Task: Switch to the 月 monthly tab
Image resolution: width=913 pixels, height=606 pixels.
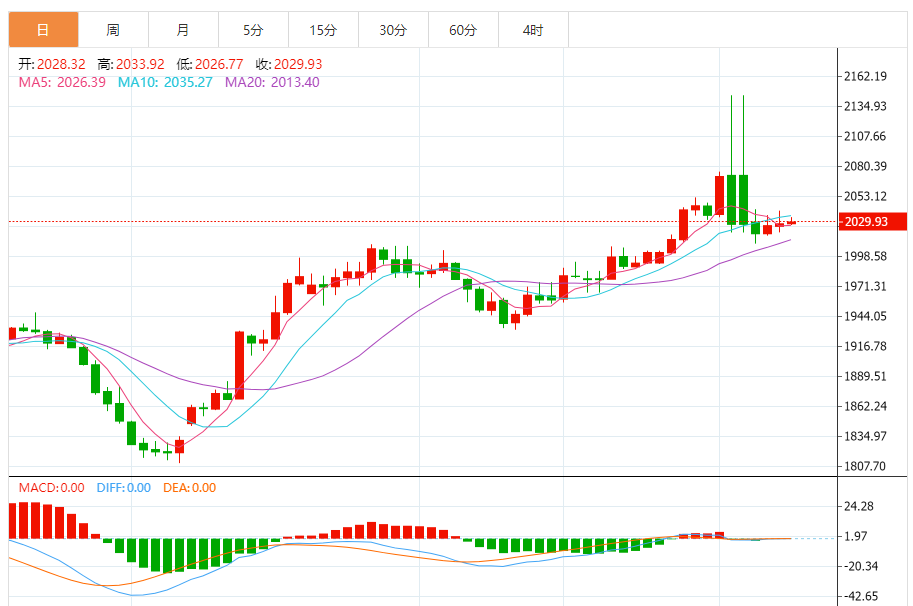Action: click(183, 30)
